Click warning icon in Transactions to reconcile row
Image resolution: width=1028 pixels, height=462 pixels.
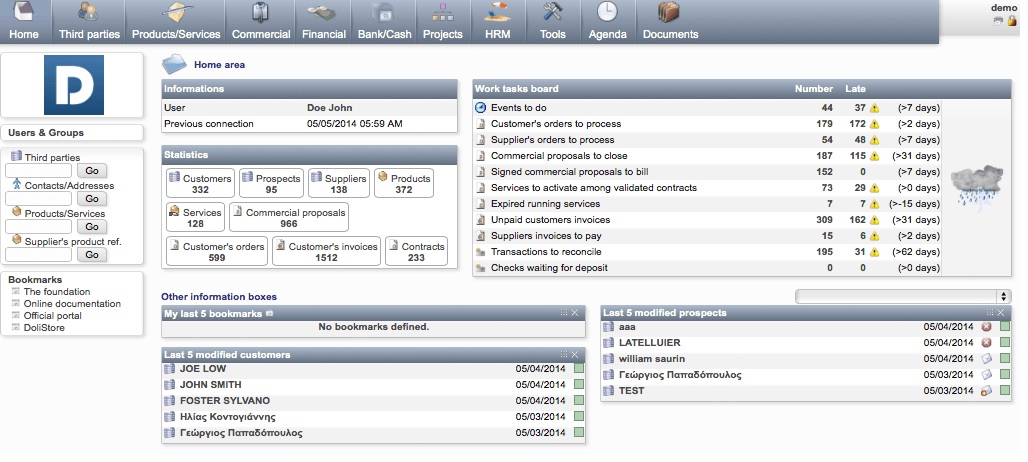pos(875,252)
